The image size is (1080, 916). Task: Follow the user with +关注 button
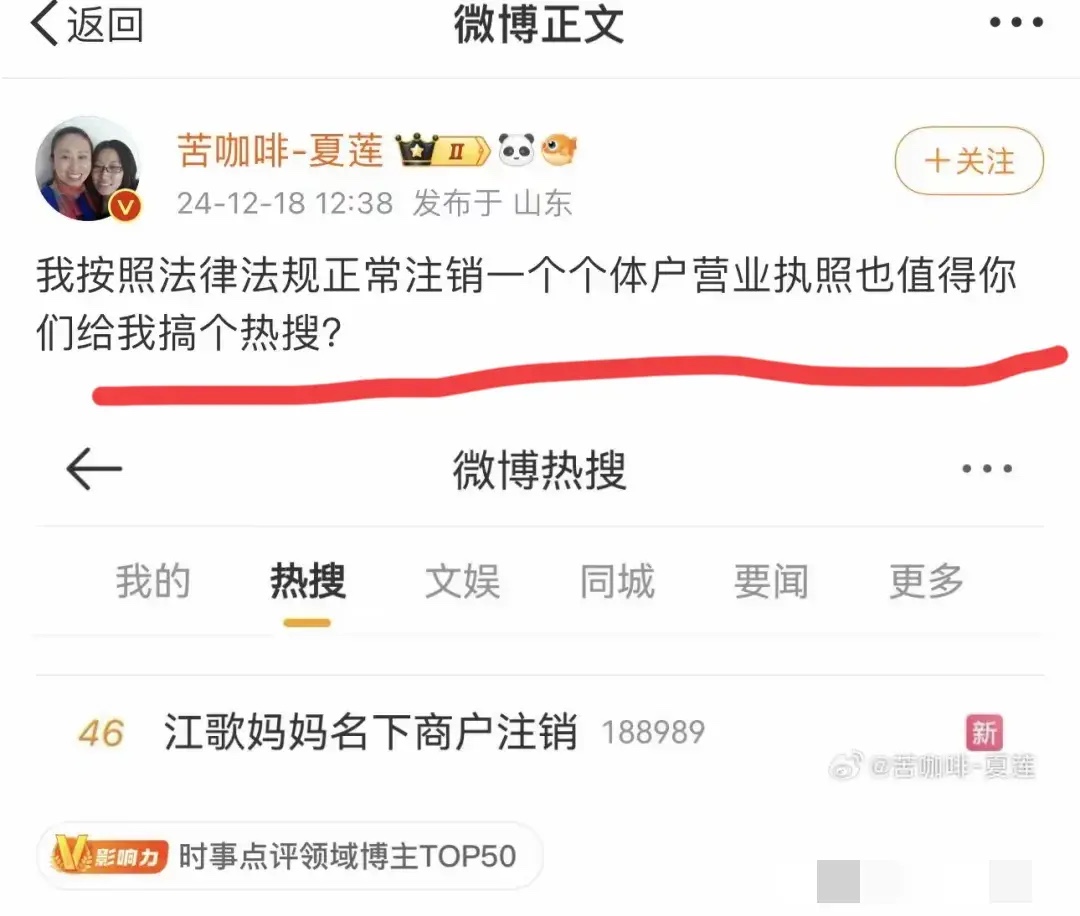[x=969, y=161]
